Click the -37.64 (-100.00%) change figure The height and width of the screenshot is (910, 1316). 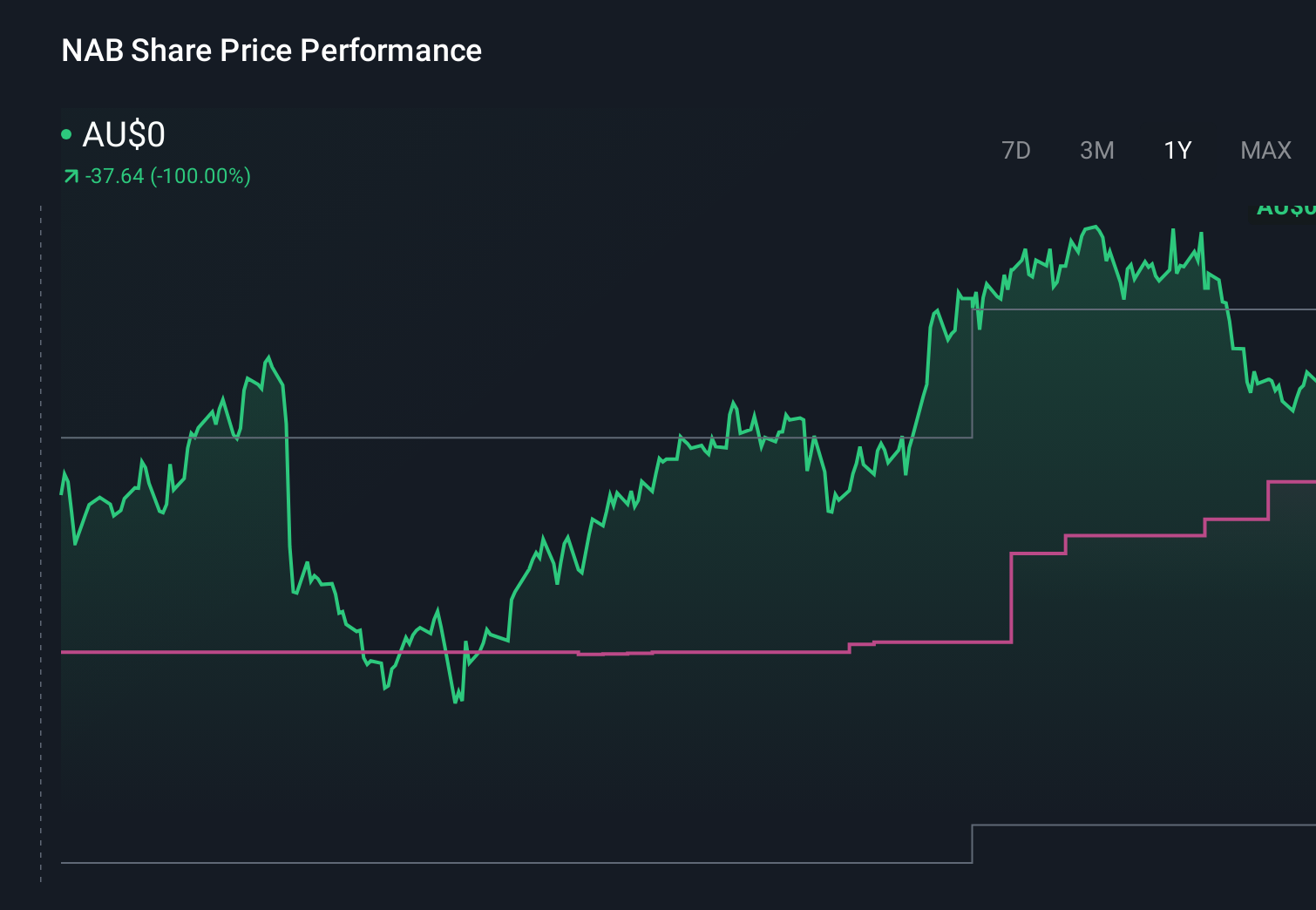click(x=167, y=175)
